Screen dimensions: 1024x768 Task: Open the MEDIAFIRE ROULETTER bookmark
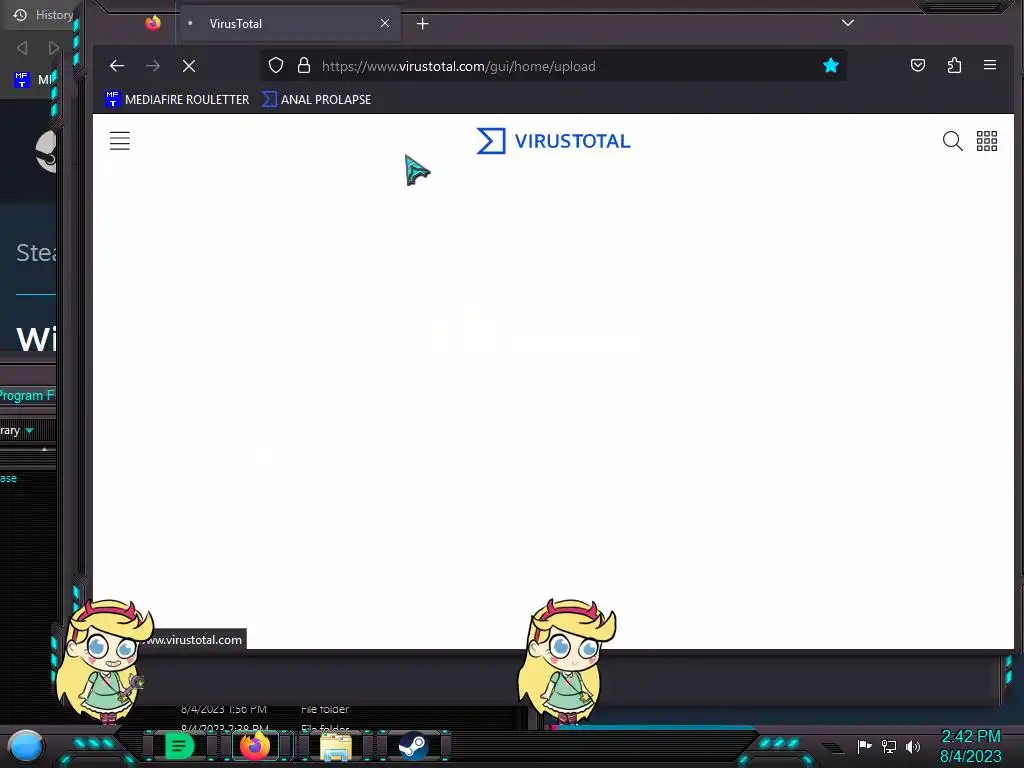click(177, 99)
